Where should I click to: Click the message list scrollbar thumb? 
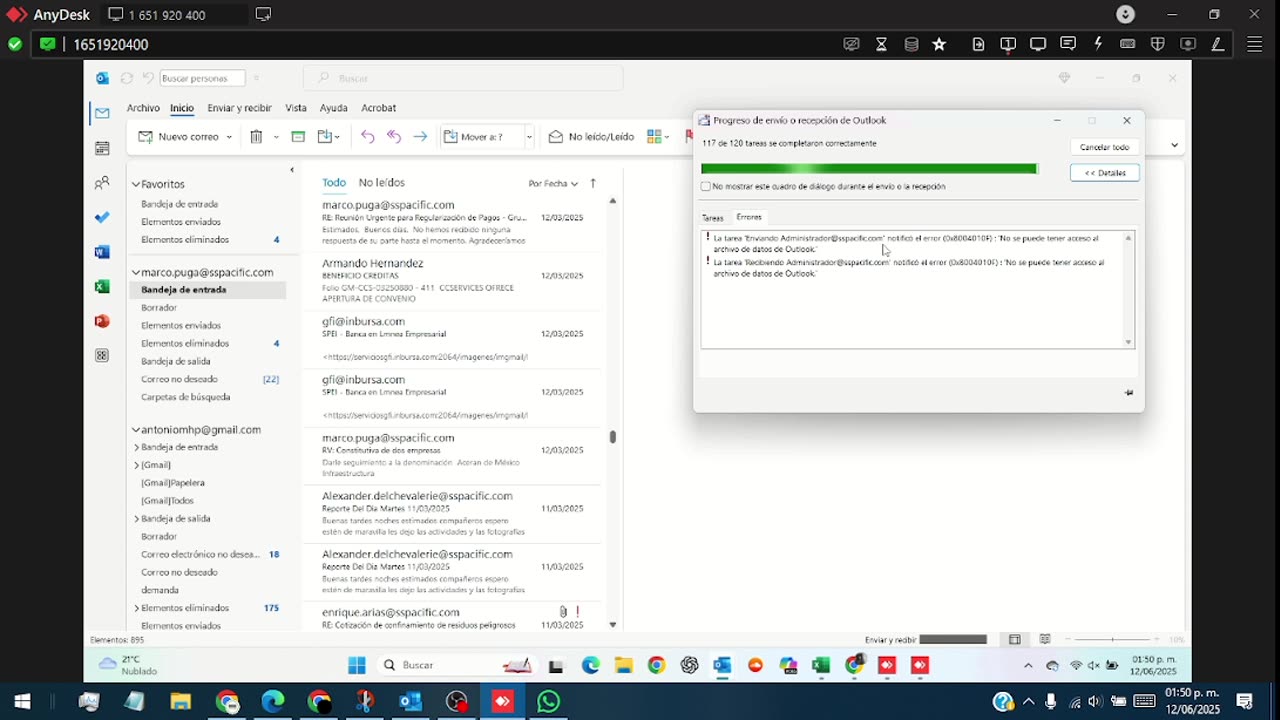pos(613,437)
